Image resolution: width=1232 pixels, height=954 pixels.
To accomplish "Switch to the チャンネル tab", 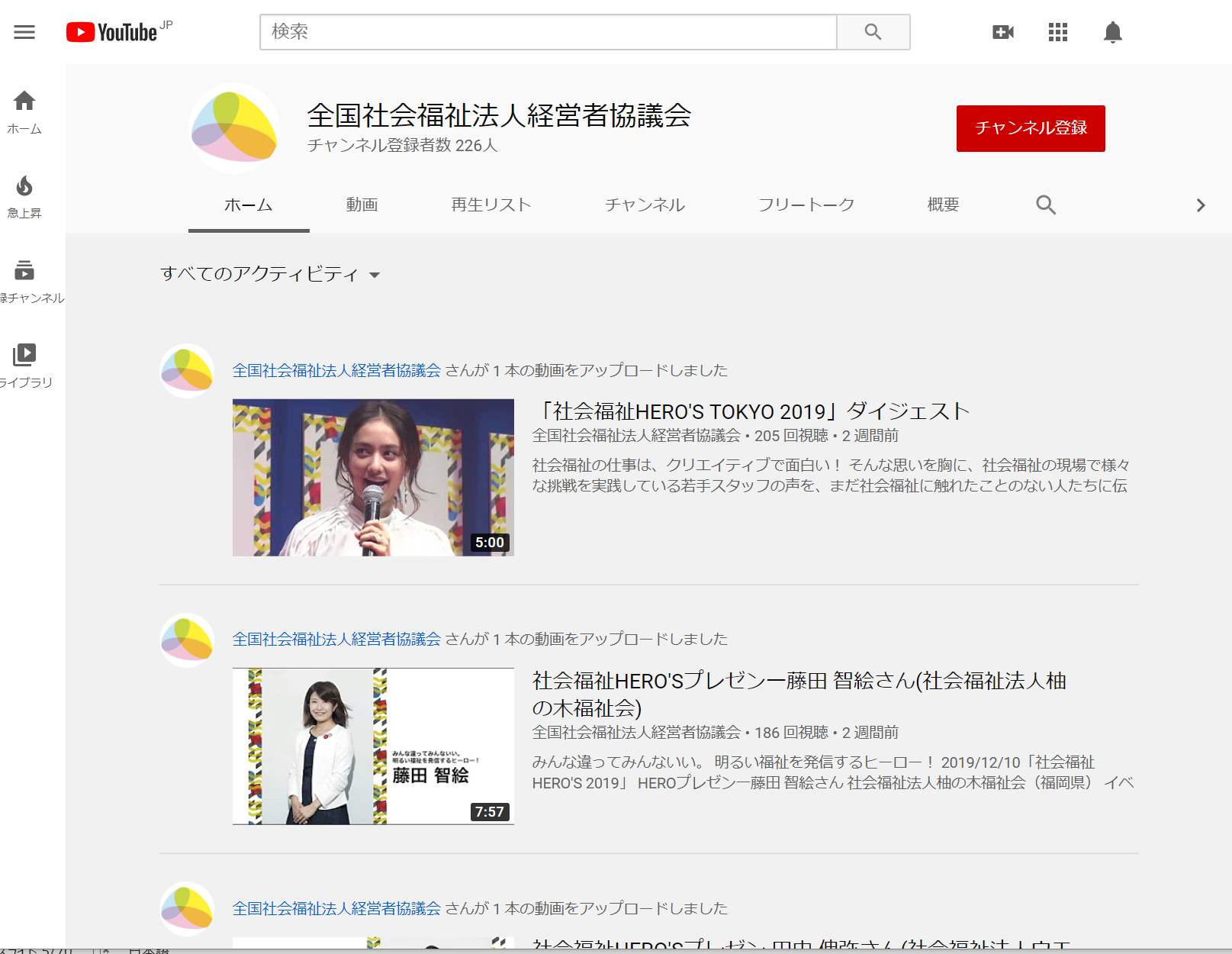I will pos(645,205).
